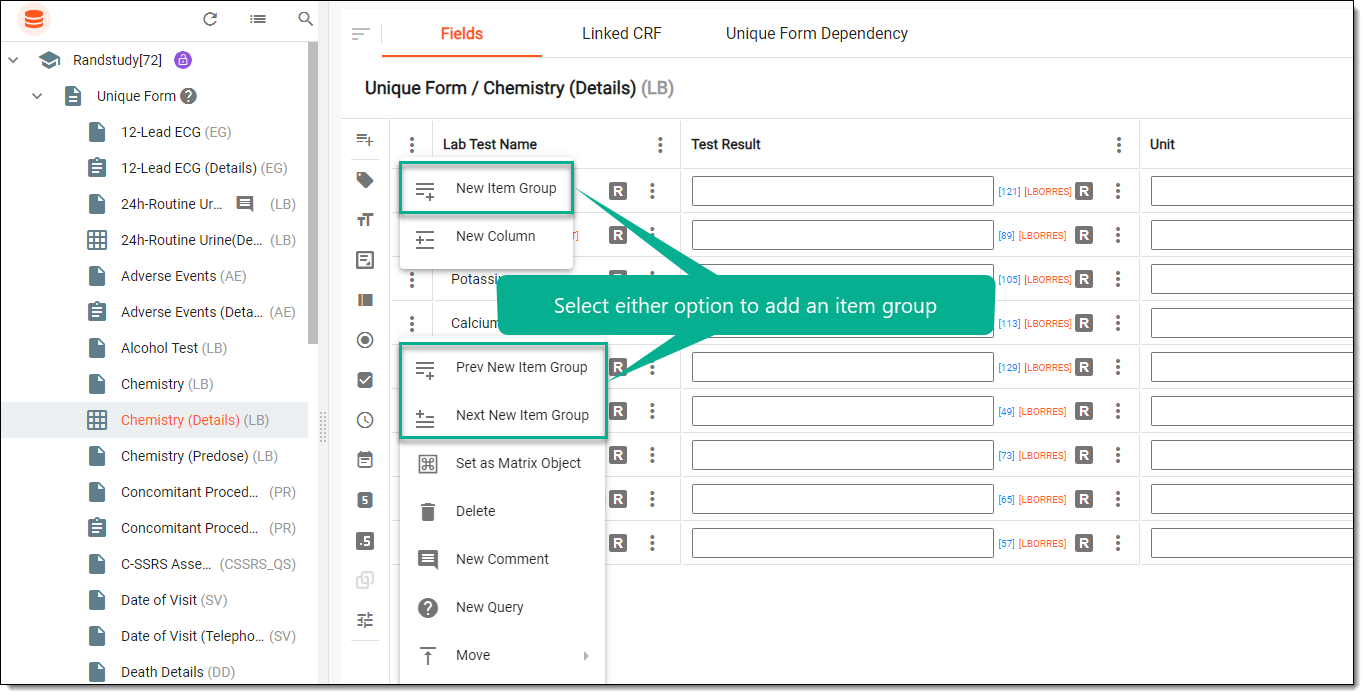Click the orange database logo icon
The height and width of the screenshot is (697, 1366).
(x=34, y=19)
